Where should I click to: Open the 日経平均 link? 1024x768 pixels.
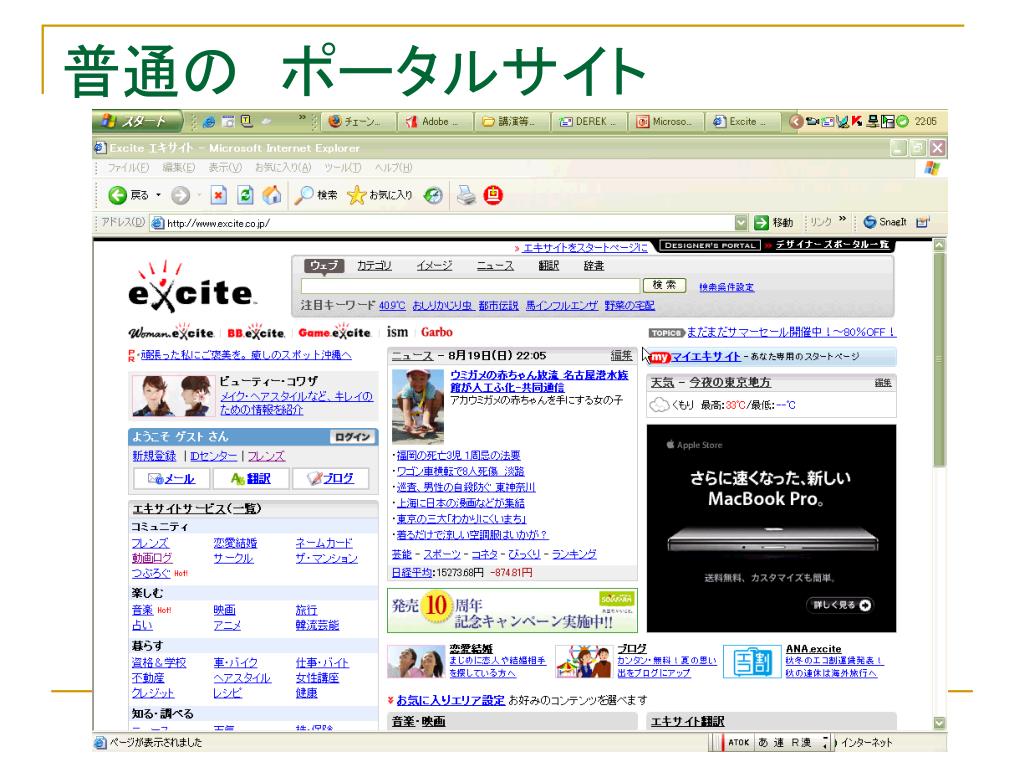click(411, 573)
